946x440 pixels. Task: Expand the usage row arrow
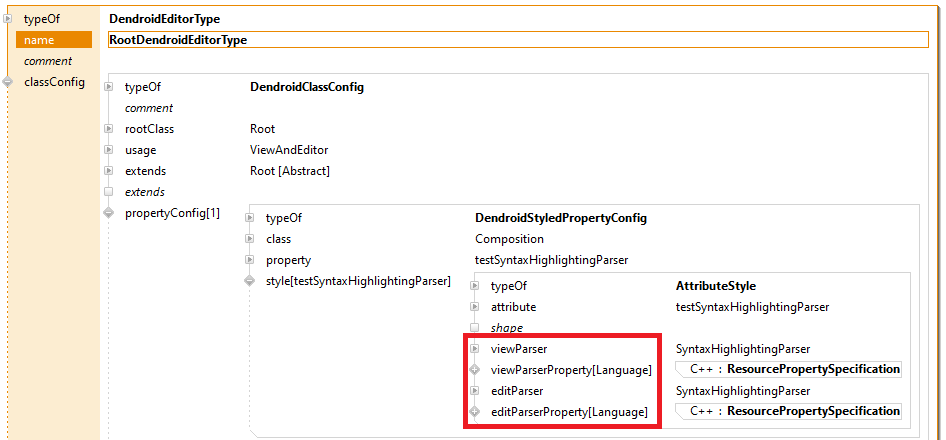point(109,150)
